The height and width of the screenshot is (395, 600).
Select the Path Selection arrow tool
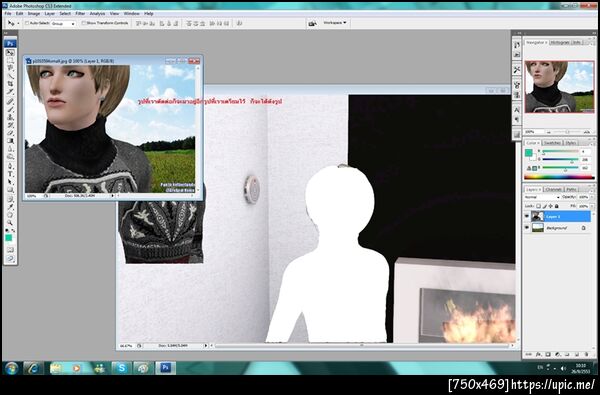coord(10,182)
